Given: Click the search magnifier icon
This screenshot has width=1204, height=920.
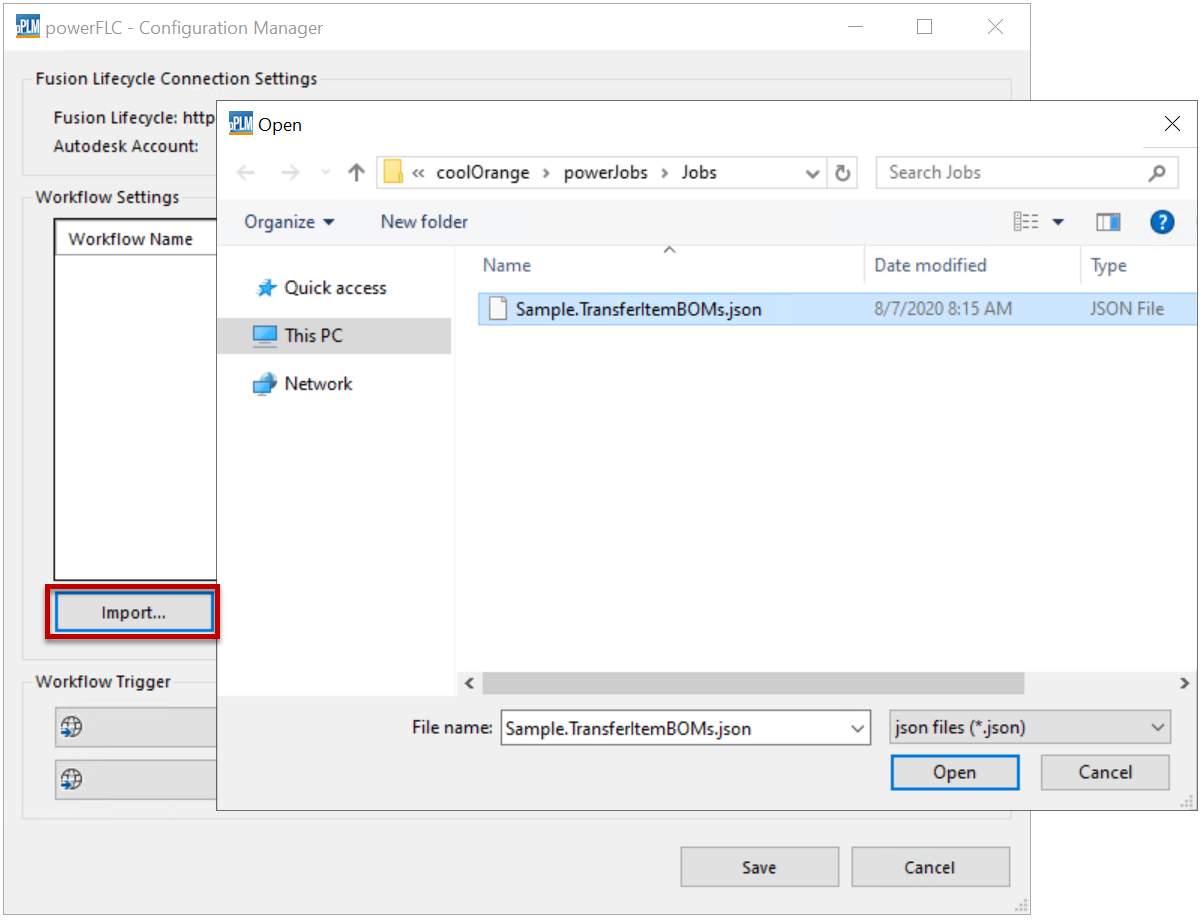Looking at the screenshot, I should (x=1156, y=173).
